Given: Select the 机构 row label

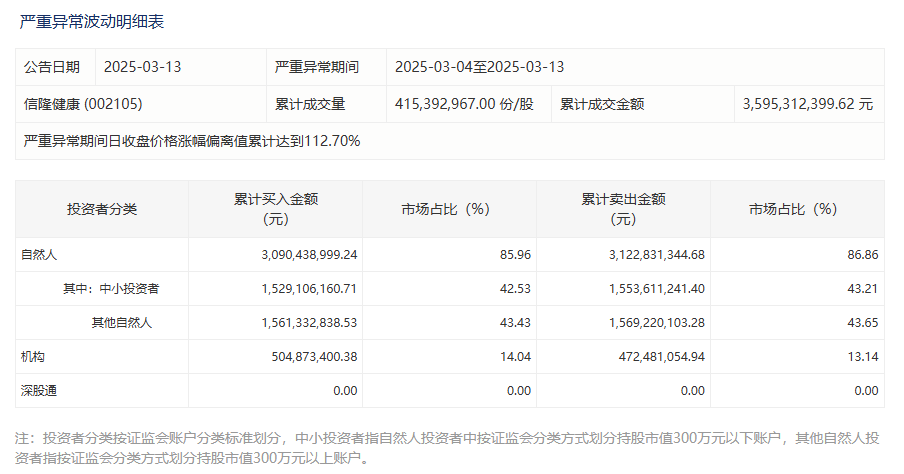Looking at the screenshot, I should 33,357.
